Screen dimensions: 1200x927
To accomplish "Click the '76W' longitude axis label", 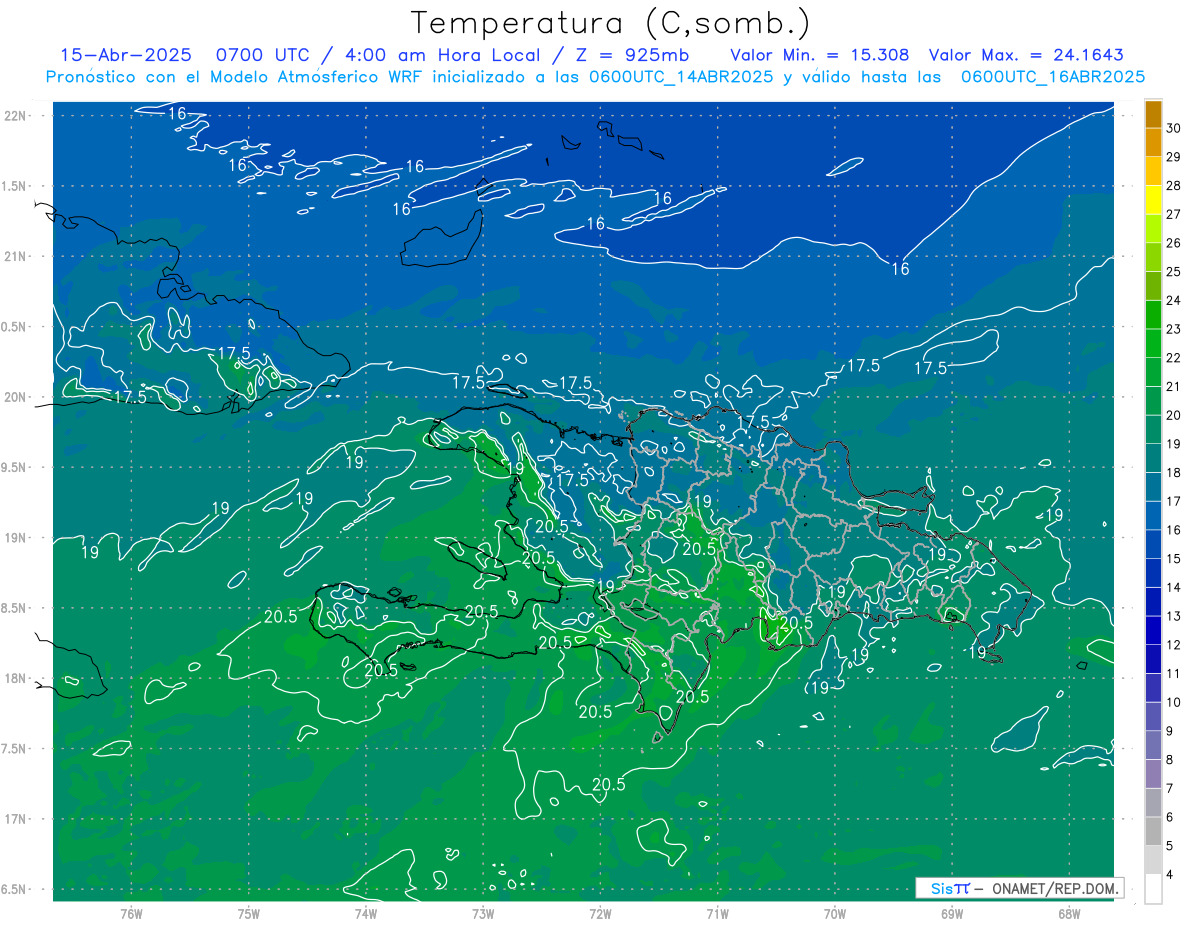I will tap(131, 914).
